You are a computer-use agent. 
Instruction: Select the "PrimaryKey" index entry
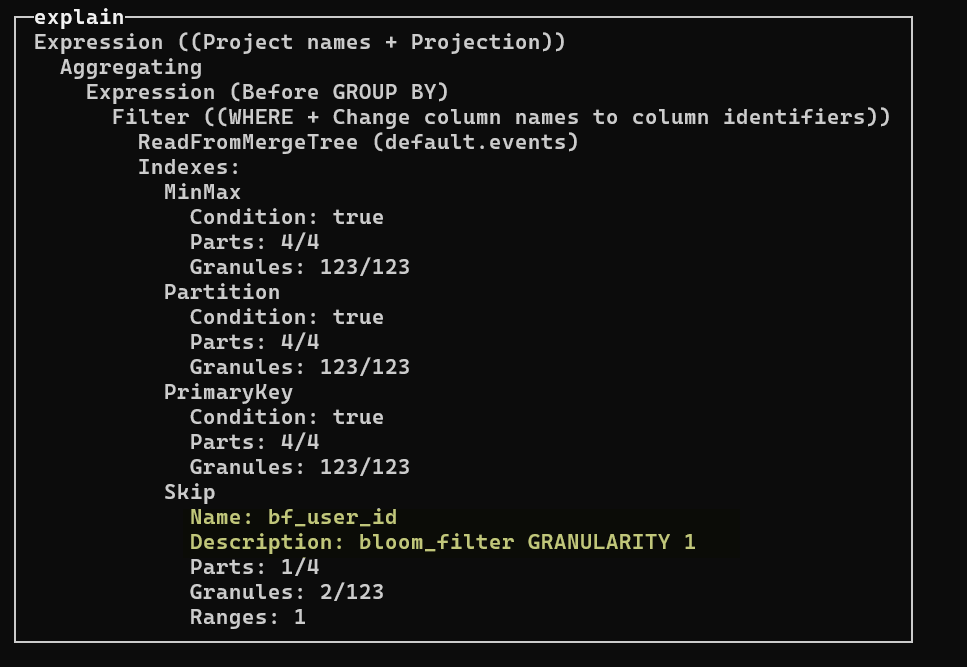228,392
